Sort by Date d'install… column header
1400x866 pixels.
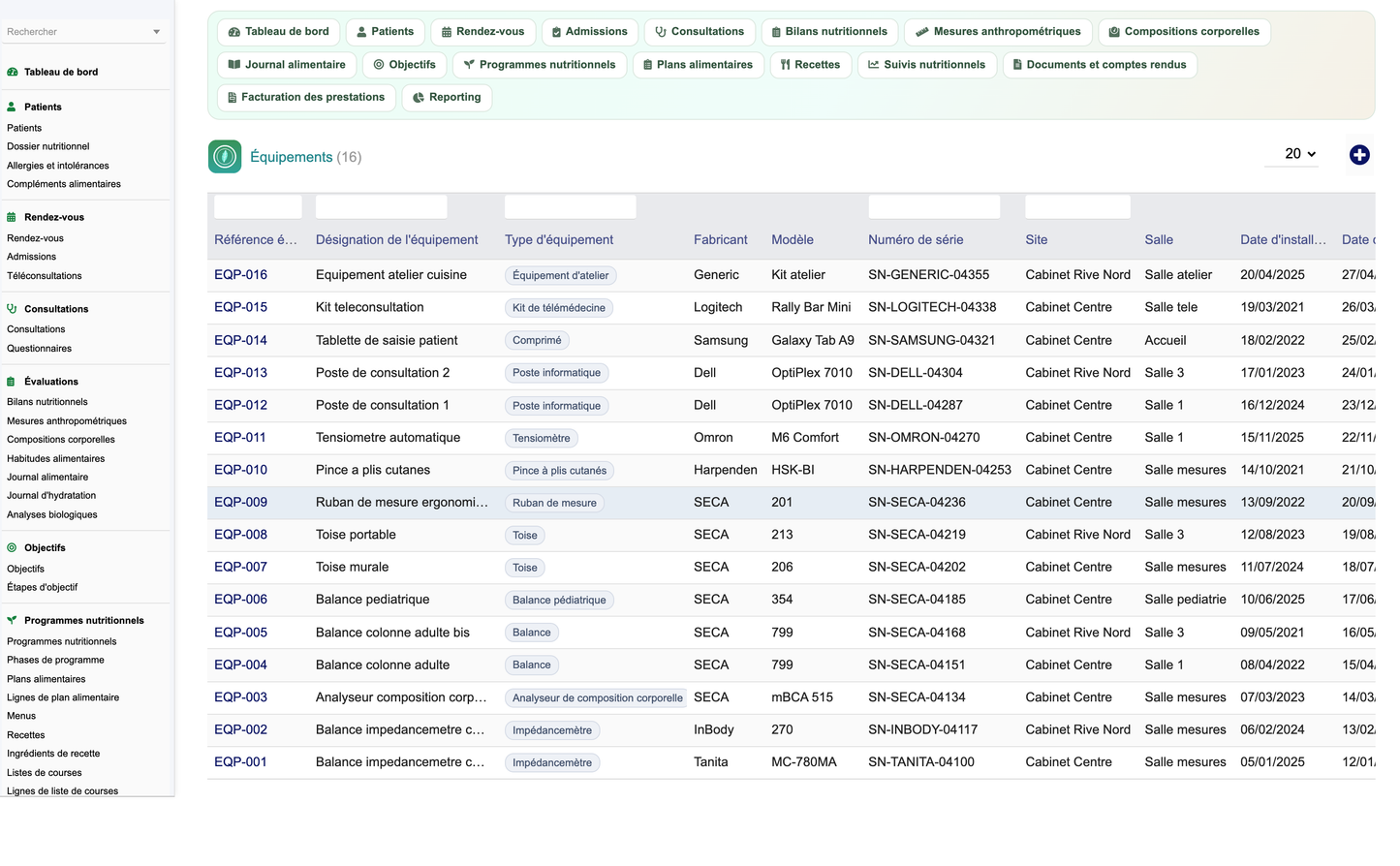(1283, 240)
